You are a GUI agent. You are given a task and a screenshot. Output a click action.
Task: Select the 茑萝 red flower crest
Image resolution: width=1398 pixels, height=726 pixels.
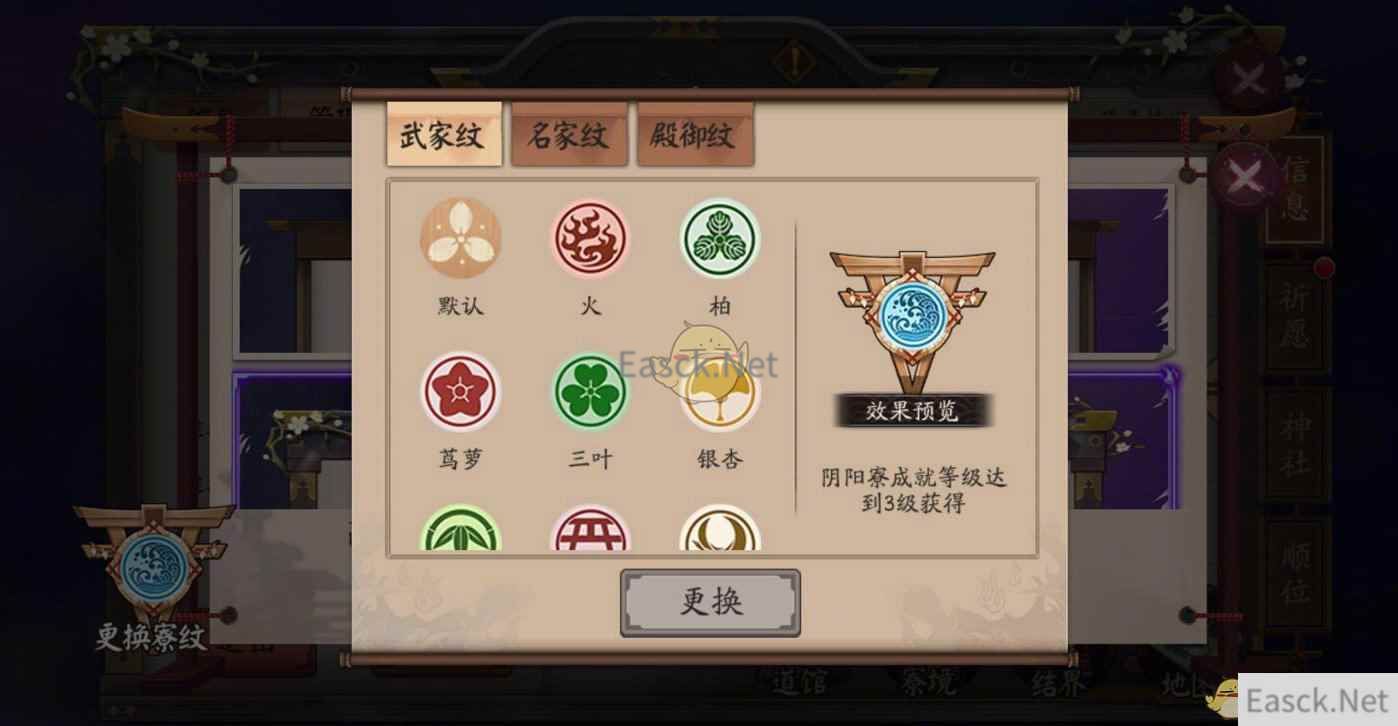(460, 390)
